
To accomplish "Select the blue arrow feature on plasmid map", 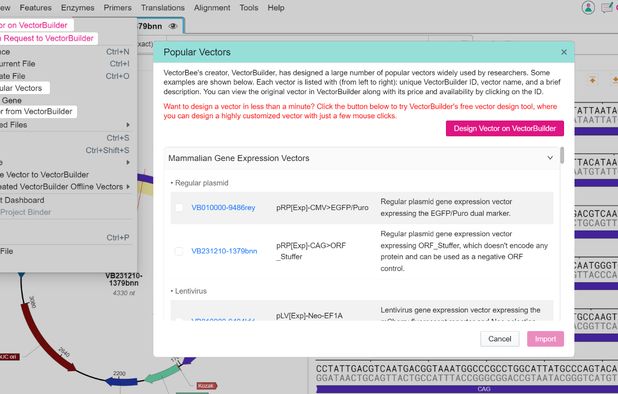I will point(121,381).
